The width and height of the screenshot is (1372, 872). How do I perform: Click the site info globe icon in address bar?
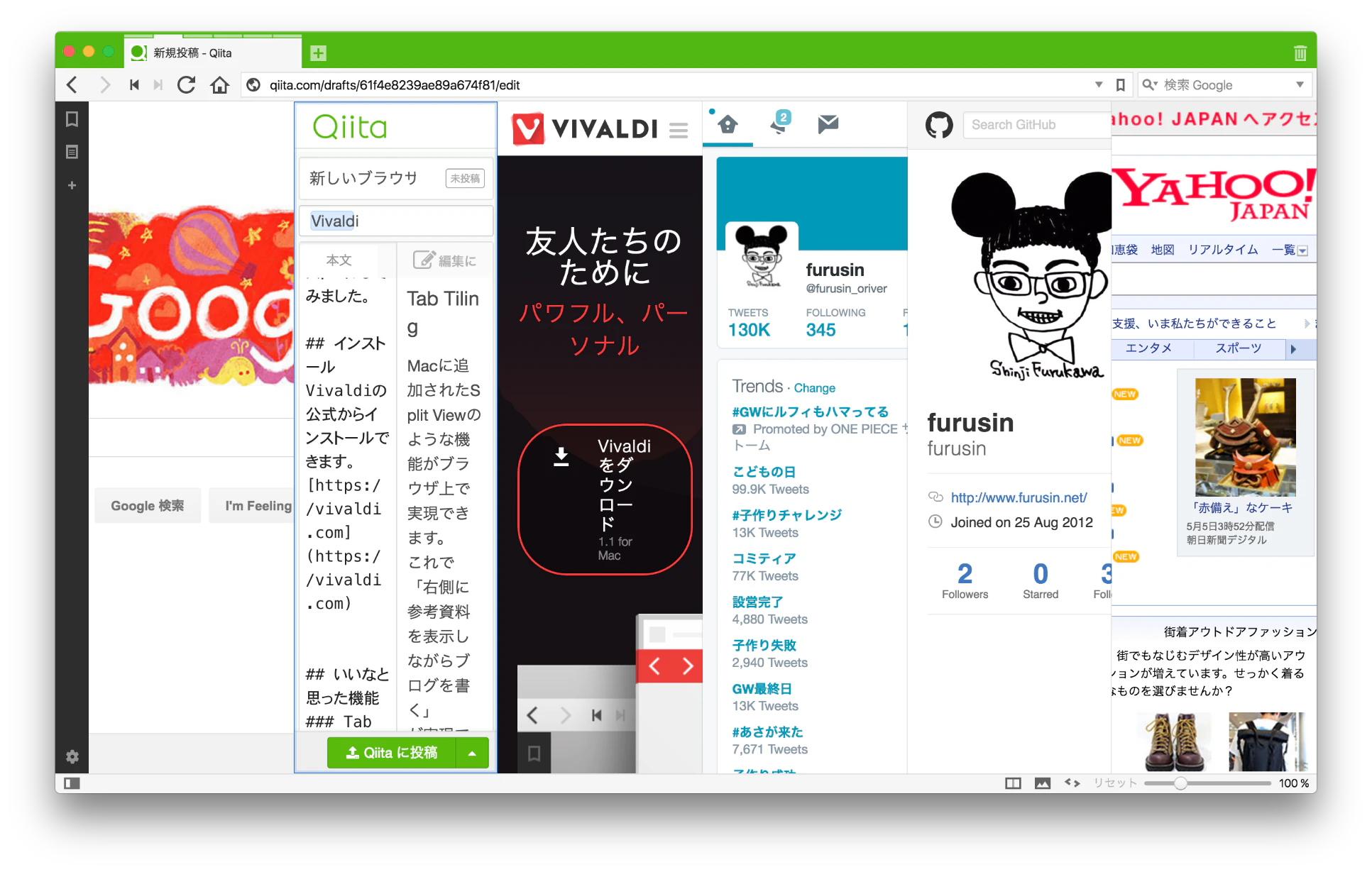[253, 85]
